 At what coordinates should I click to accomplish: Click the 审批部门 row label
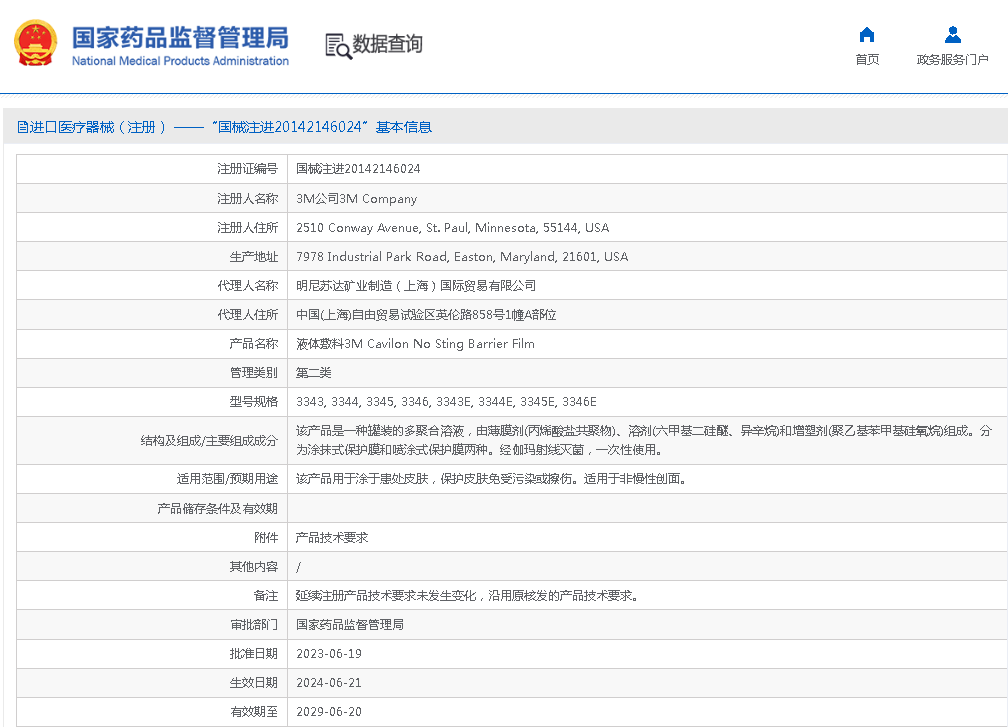(254, 624)
